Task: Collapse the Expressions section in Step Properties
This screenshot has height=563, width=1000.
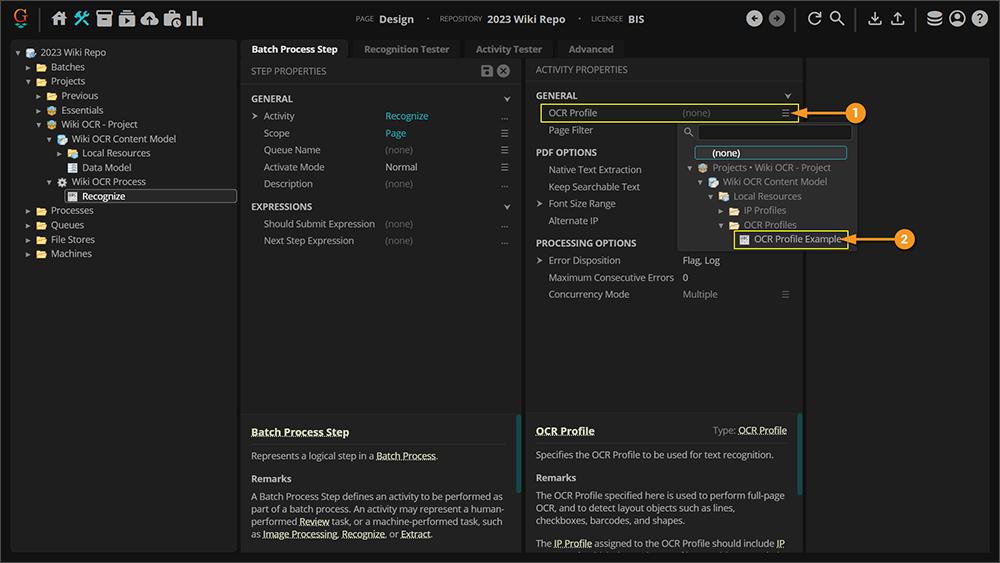Action: pyautogui.click(x=507, y=207)
